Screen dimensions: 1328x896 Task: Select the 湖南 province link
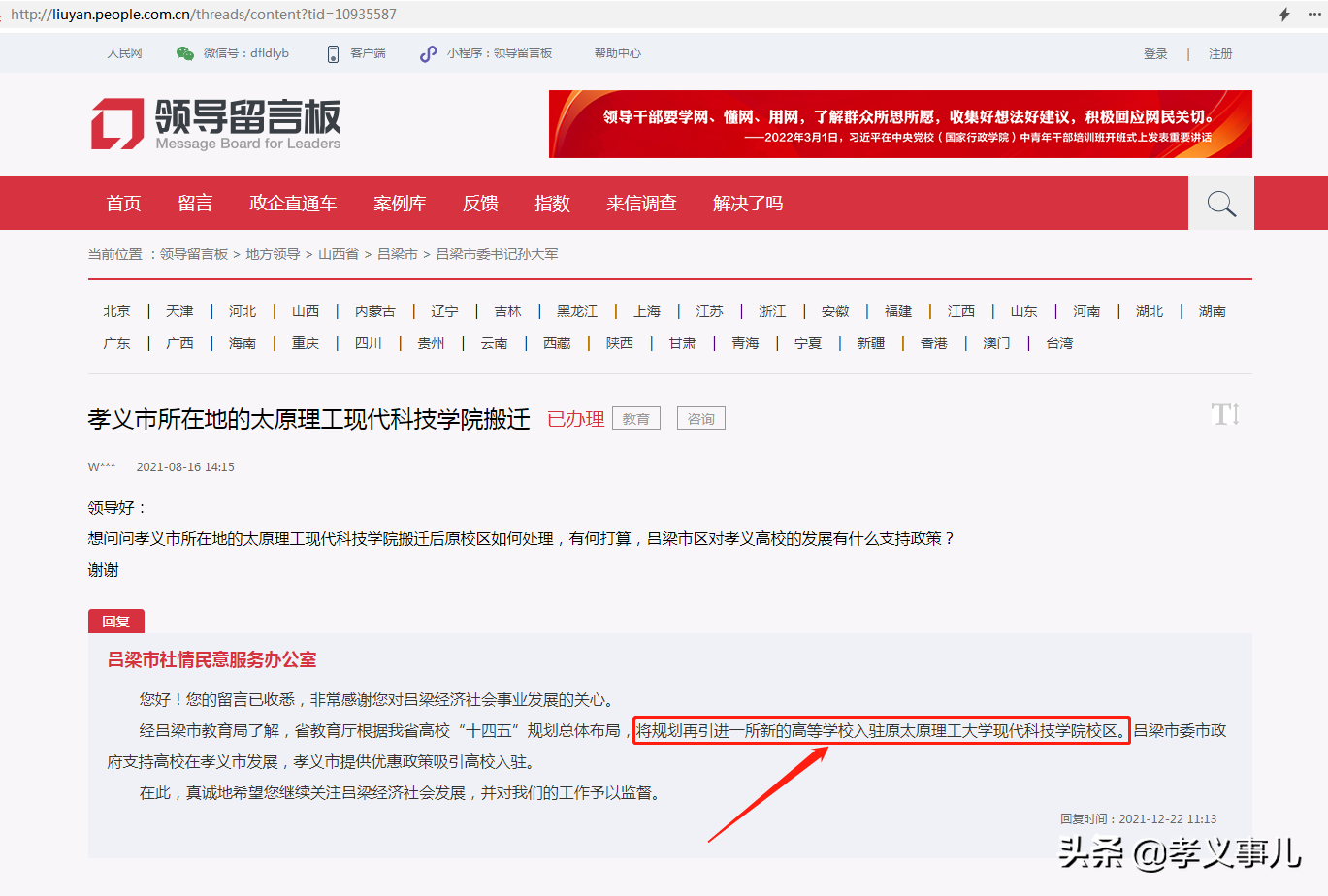coord(1213,311)
